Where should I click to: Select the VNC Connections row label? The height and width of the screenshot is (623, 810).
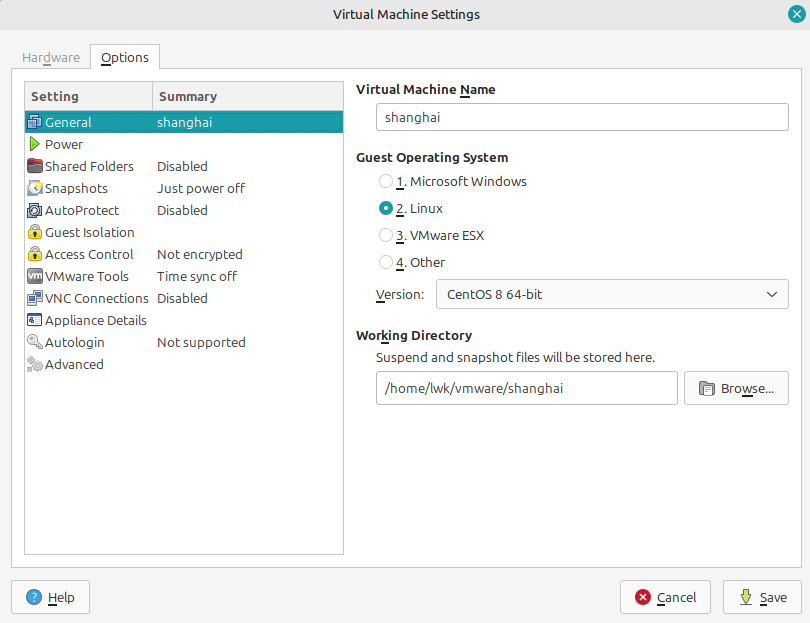click(97, 299)
